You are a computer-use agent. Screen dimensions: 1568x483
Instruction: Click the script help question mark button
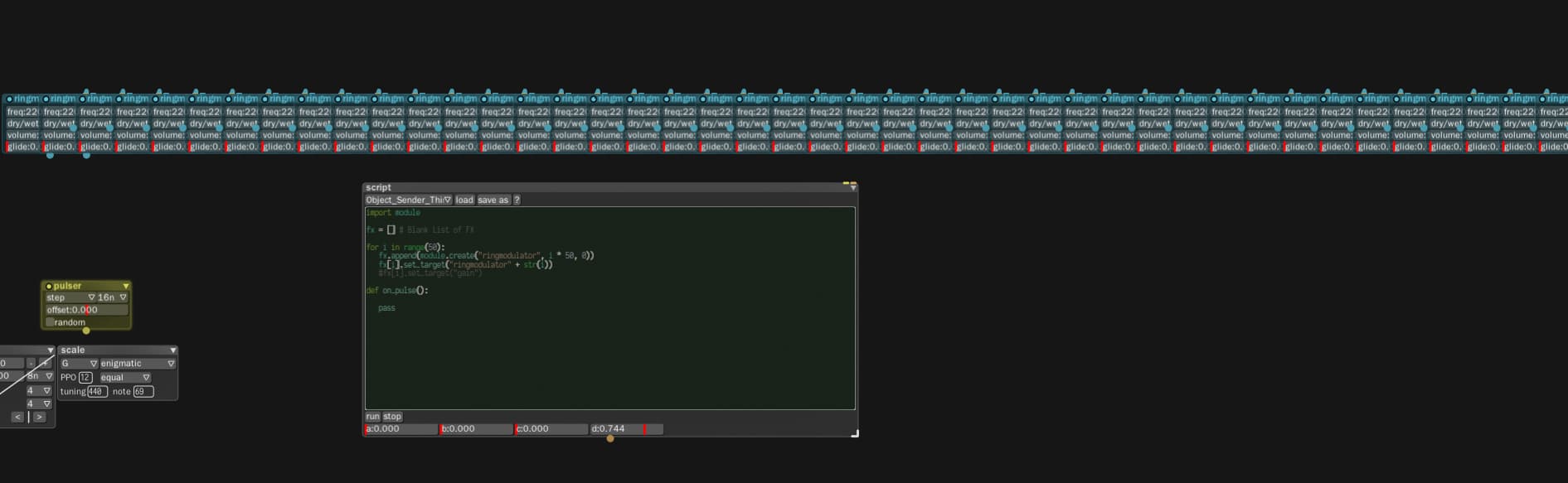tap(517, 200)
